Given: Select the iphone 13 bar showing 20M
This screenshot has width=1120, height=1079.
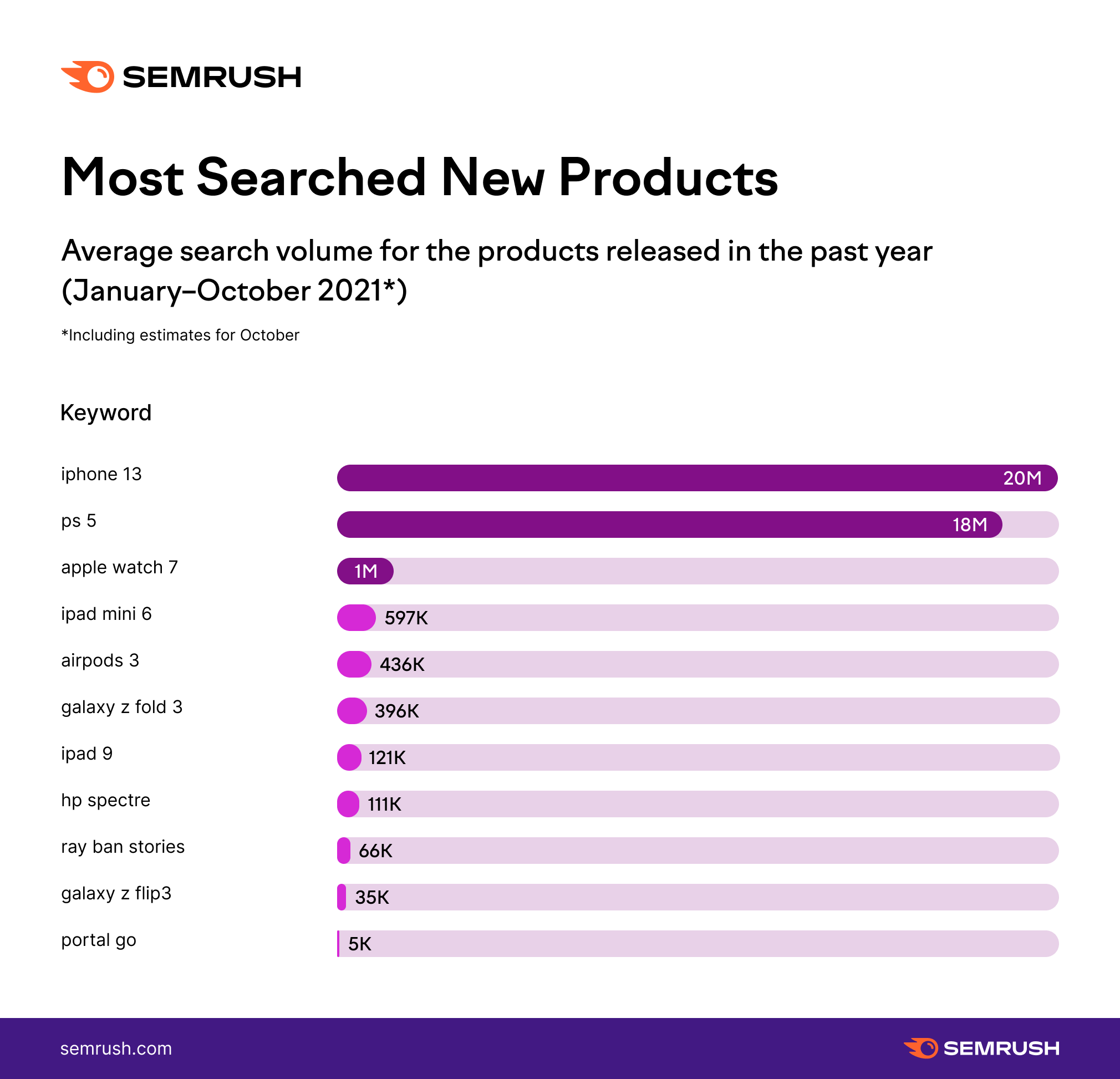Looking at the screenshot, I should pos(696,478).
